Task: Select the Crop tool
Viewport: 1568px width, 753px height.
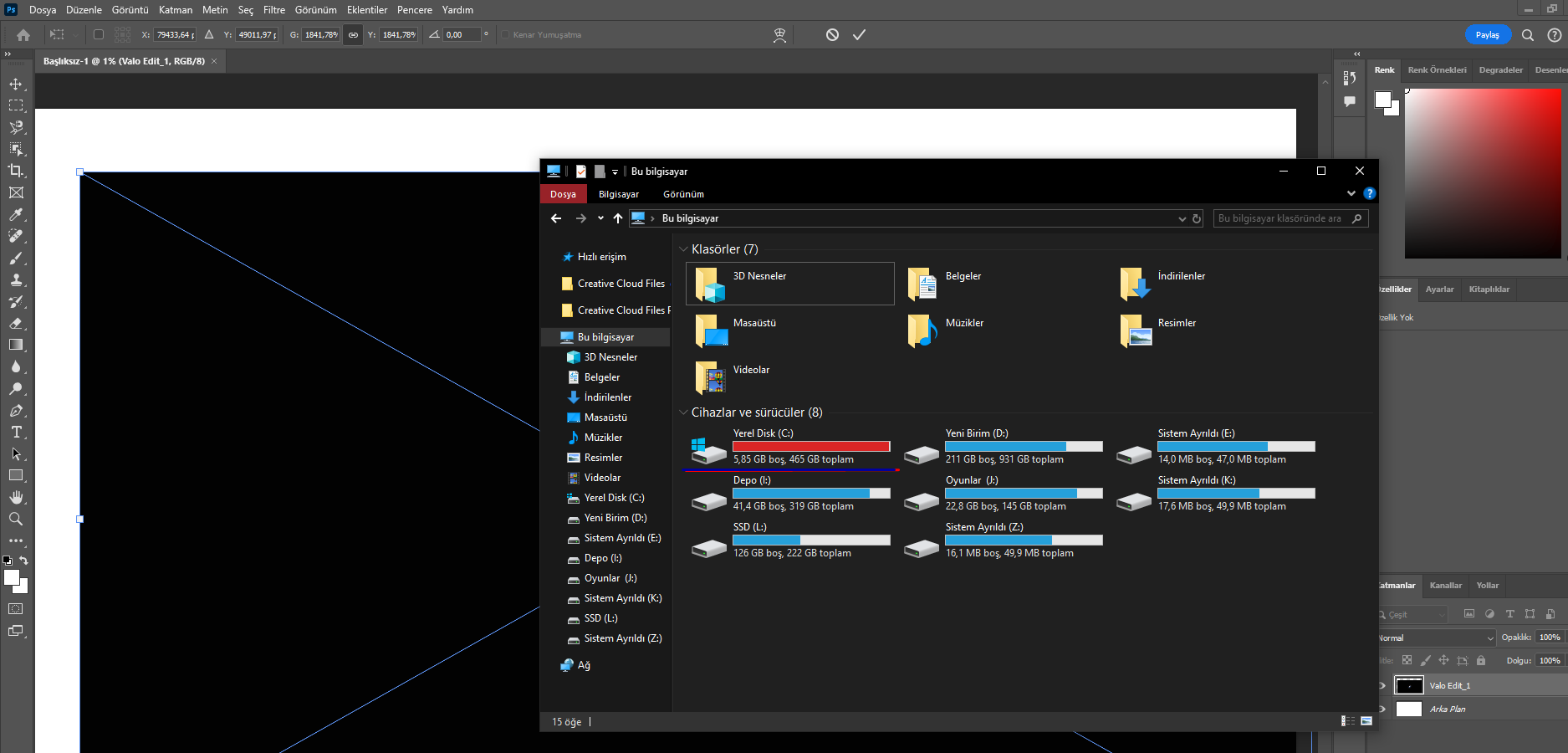Action: pos(16,171)
